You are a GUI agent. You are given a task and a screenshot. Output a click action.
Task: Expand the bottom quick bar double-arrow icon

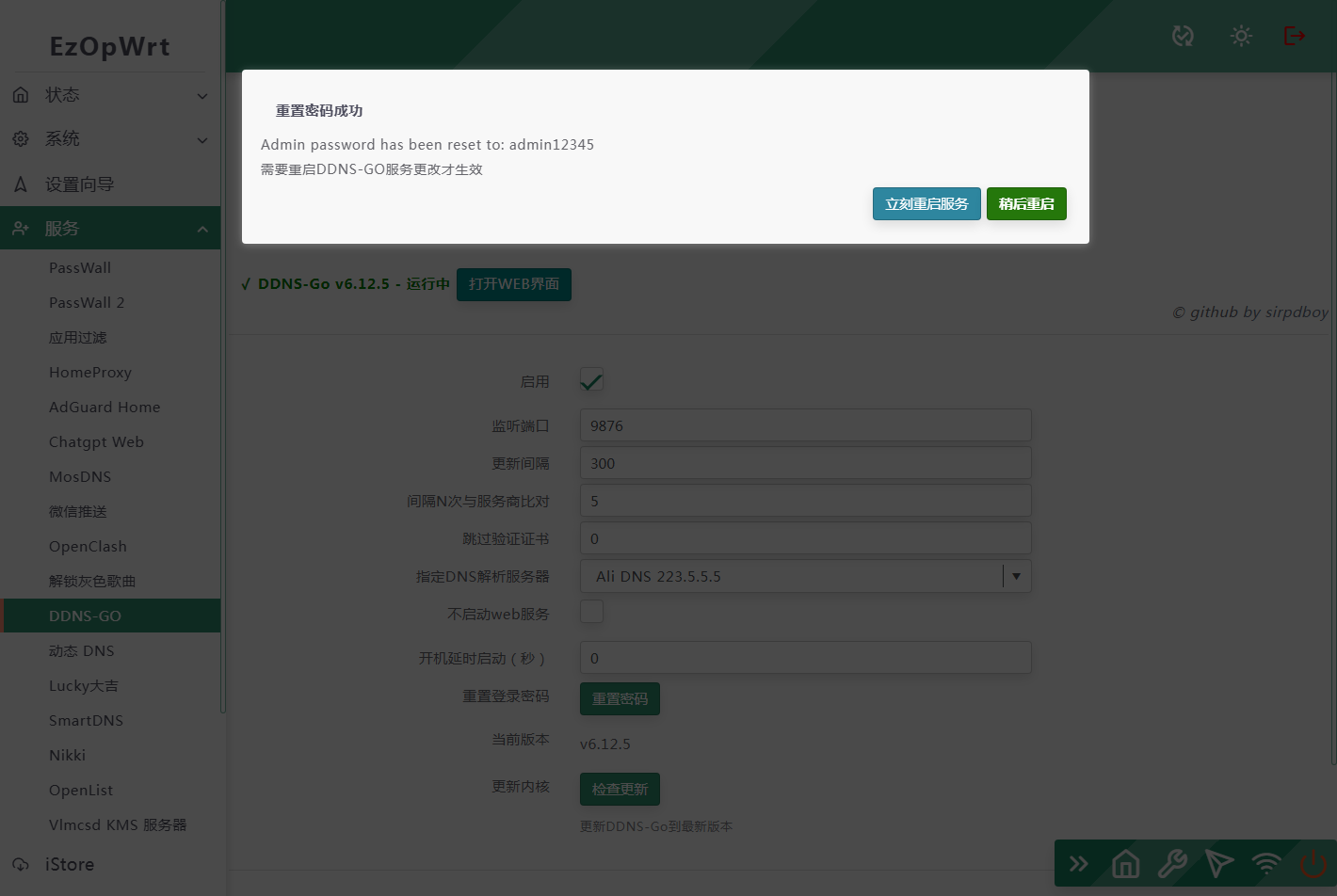1079,864
